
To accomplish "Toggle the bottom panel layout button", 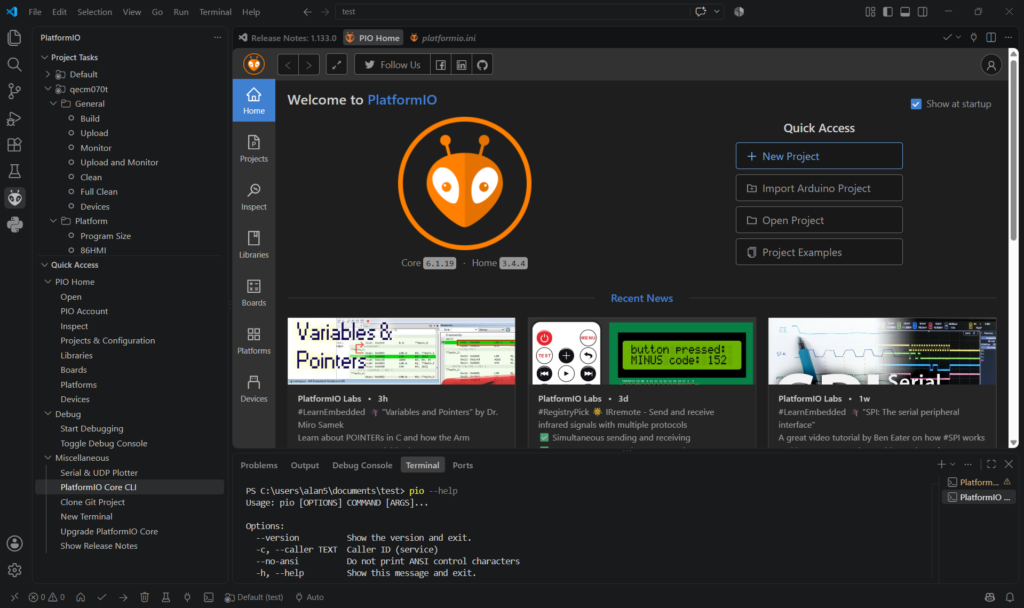I will pos(905,12).
